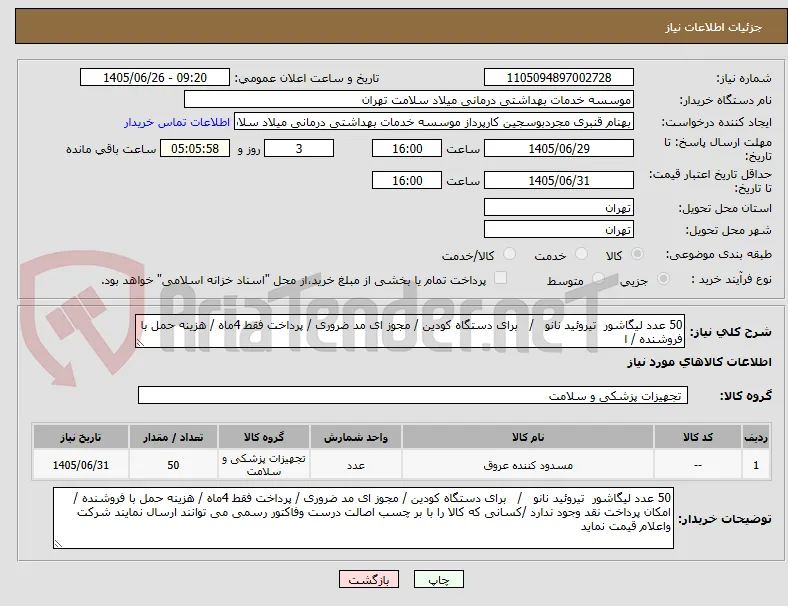Click the item name cell مسدود کننده عروق
The height and width of the screenshot is (606, 788).
coord(528,465)
